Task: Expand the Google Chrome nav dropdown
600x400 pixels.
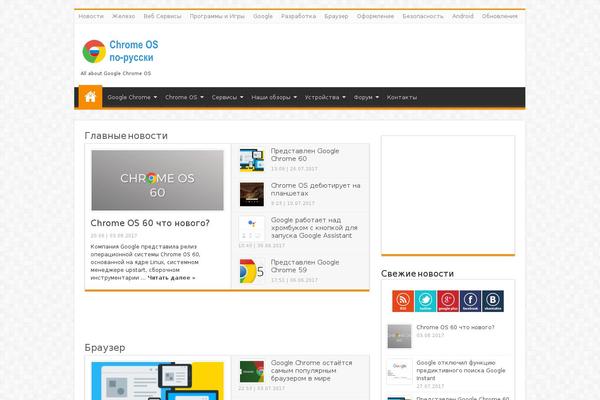Action: 132,97
